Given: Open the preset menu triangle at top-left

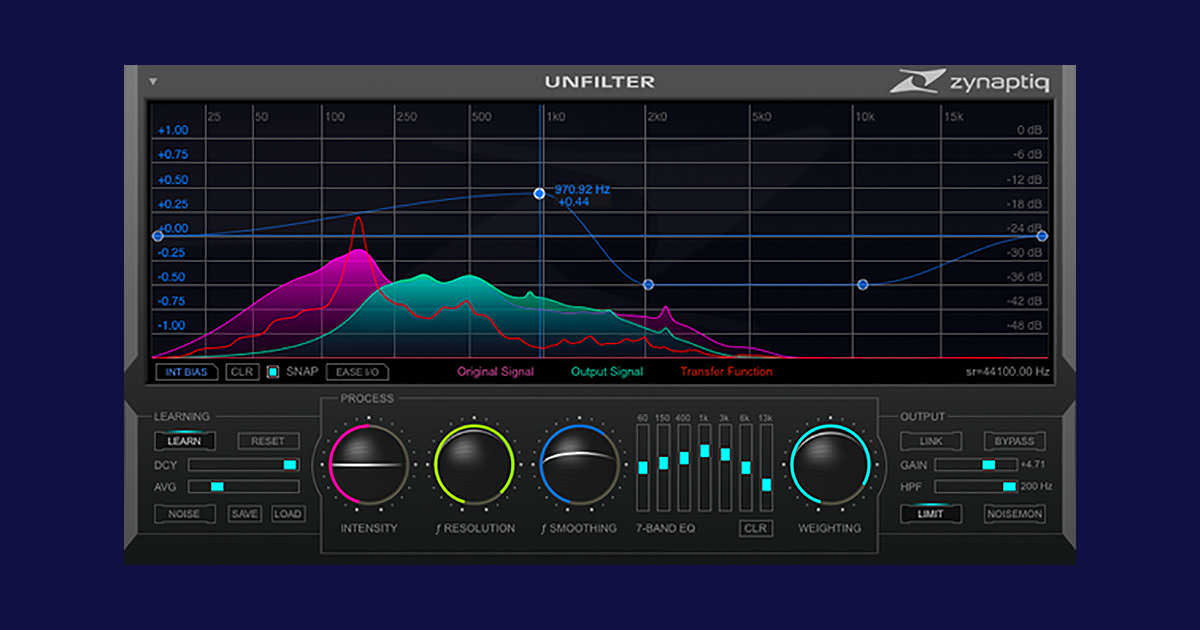Looking at the screenshot, I should click(x=153, y=82).
